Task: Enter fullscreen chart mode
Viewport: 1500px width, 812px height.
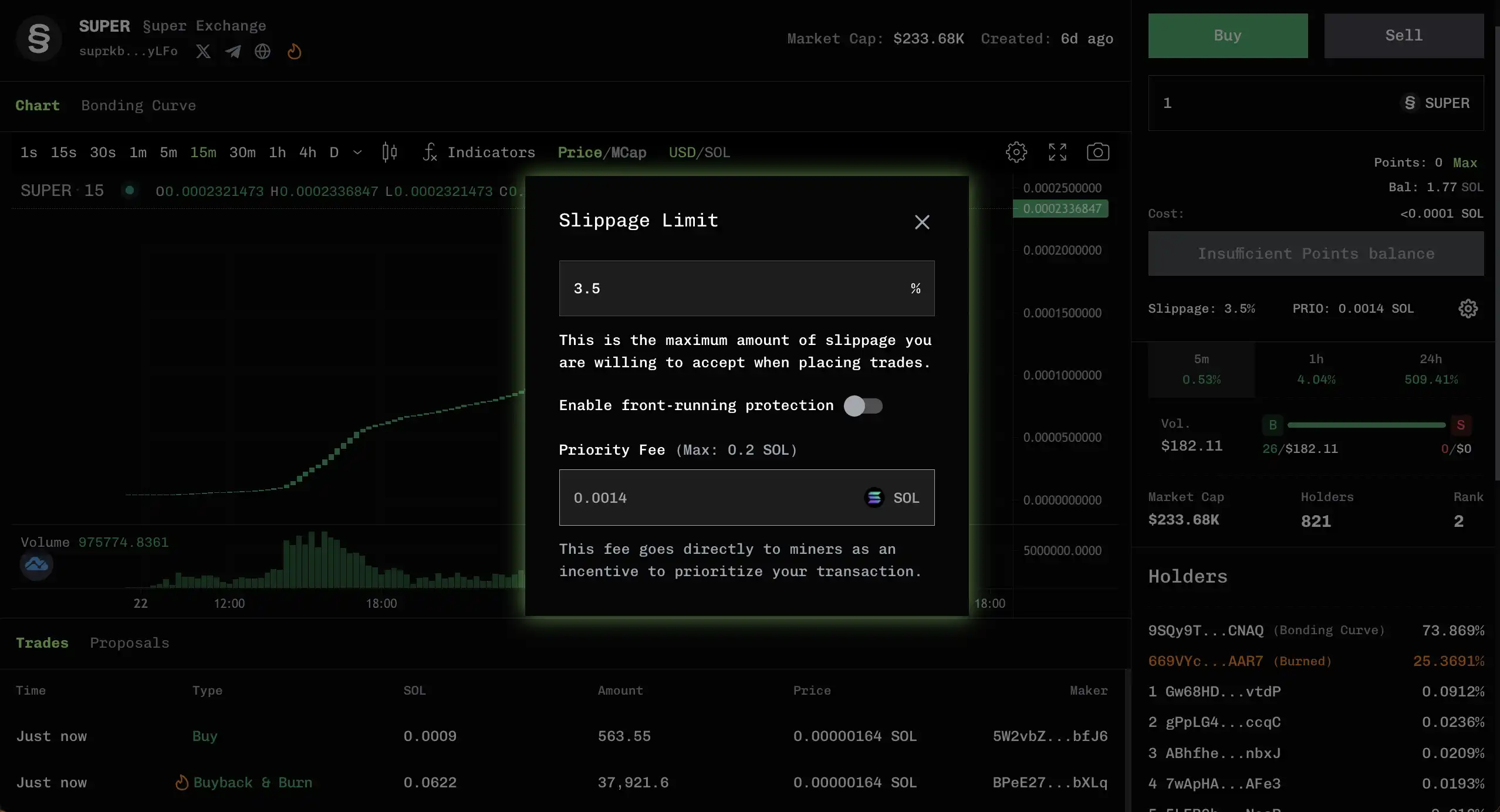Action: [x=1057, y=153]
